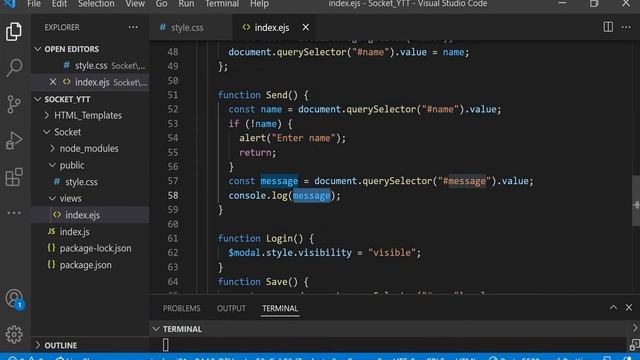This screenshot has width=640, height=360.
Task: Click inside the terminal input cursor
Action: [x=165, y=345]
